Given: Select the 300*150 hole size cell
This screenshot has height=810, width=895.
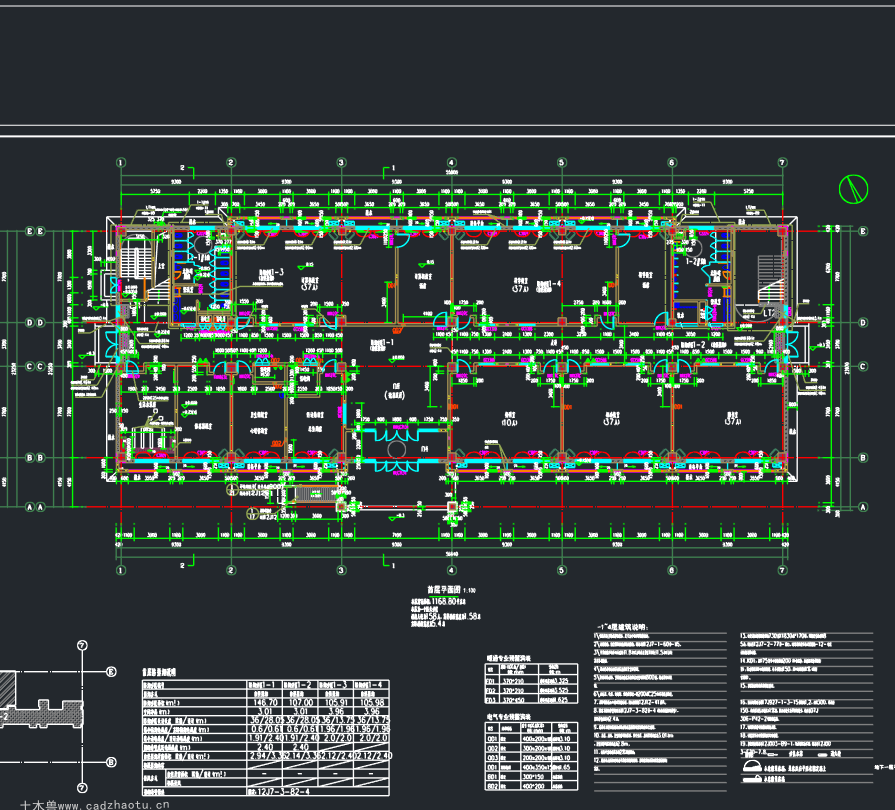Looking at the screenshot, I should [533, 777].
